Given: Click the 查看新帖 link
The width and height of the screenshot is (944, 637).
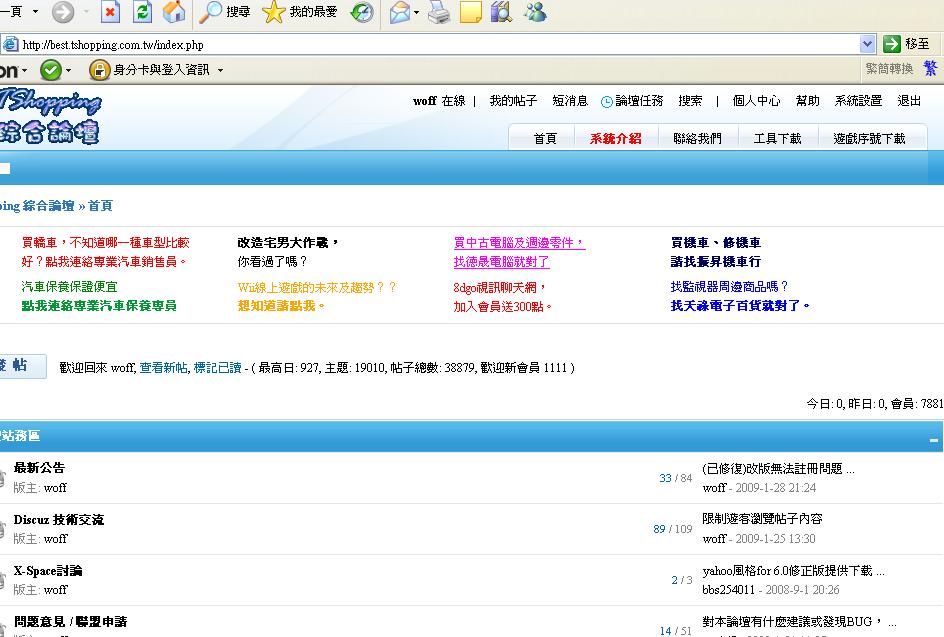Looking at the screenshot, I should tap(163, 367).
